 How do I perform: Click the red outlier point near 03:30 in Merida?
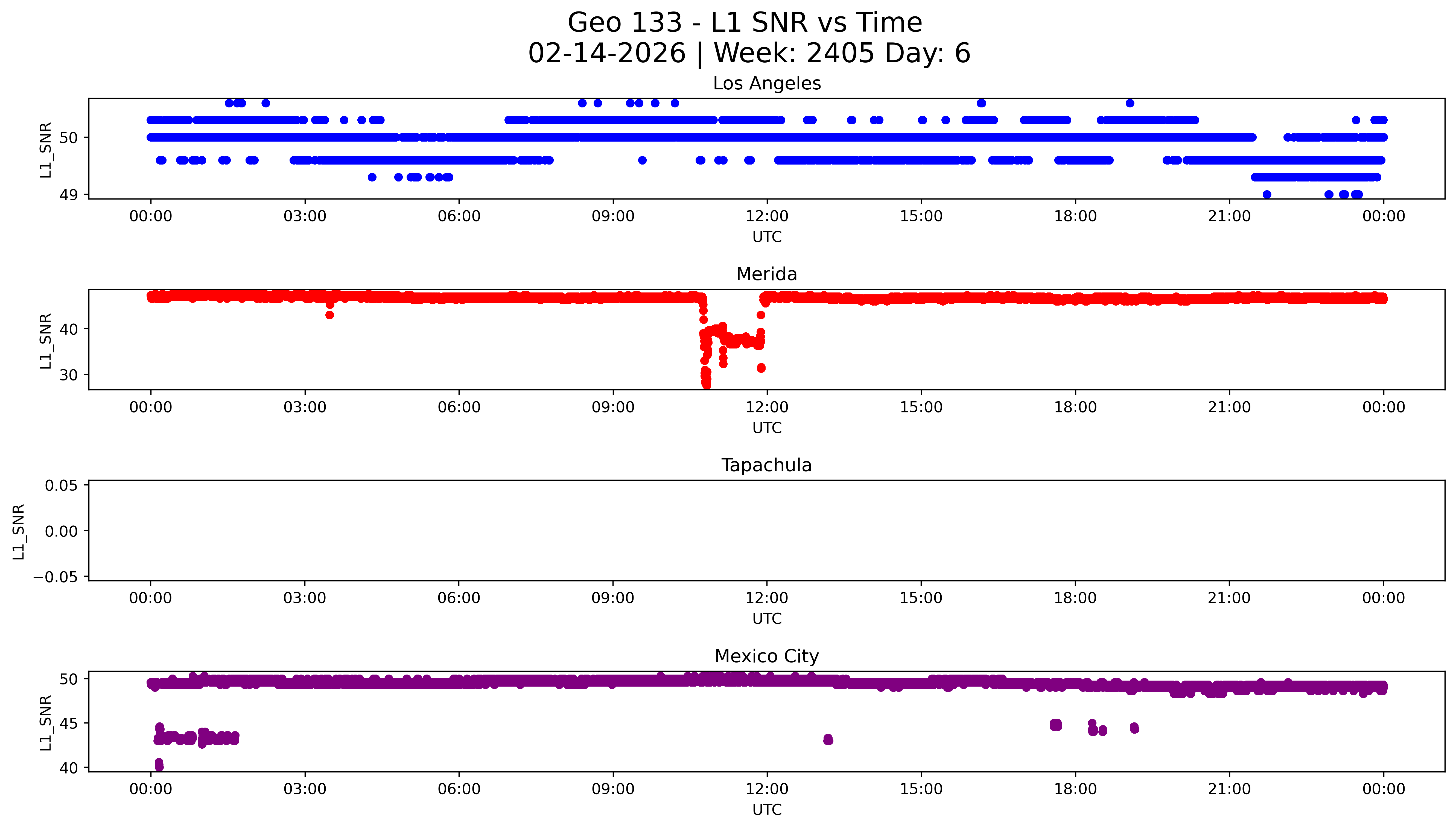[x=330, y=315]
